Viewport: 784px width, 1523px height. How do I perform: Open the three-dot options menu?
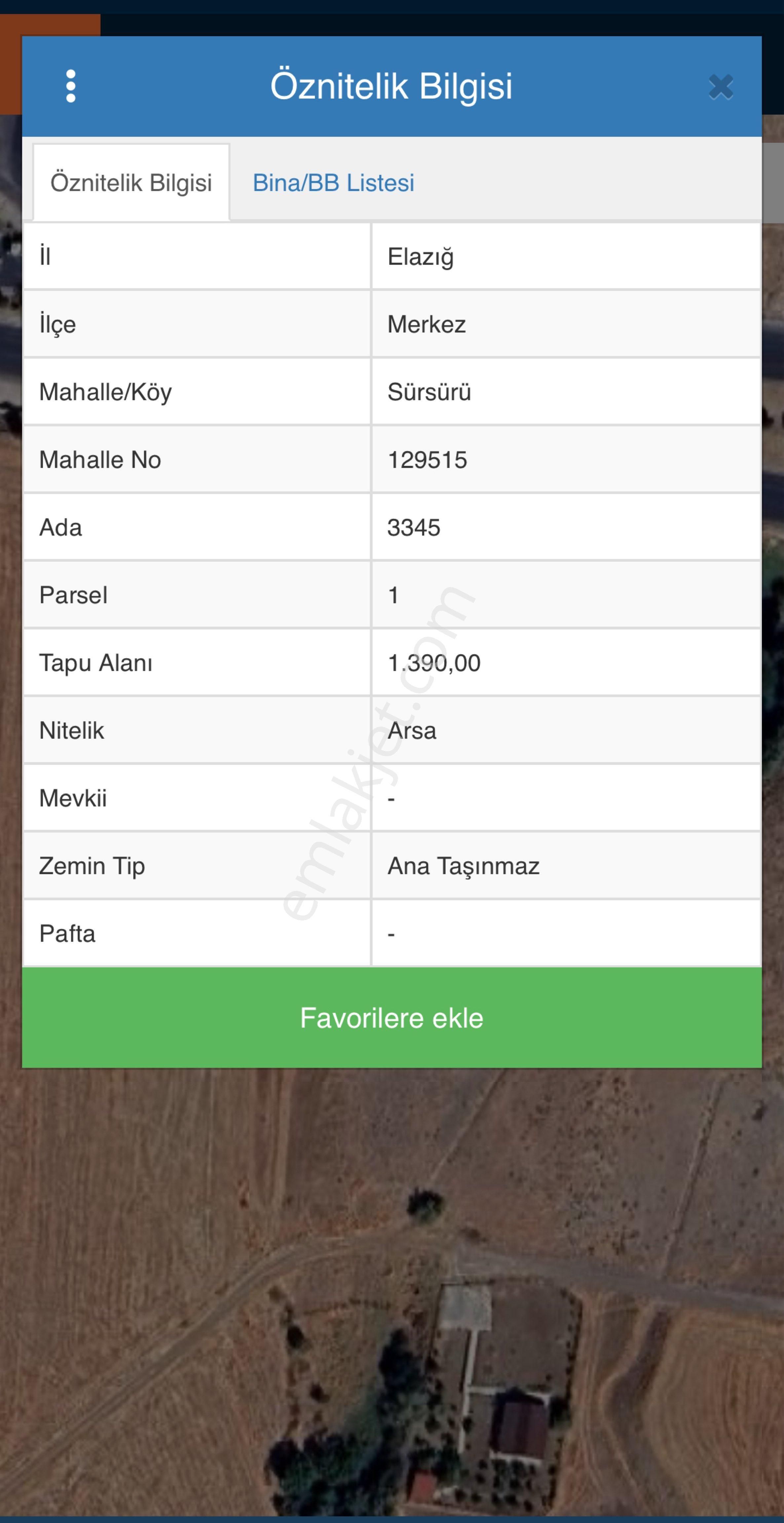(71, 86)
